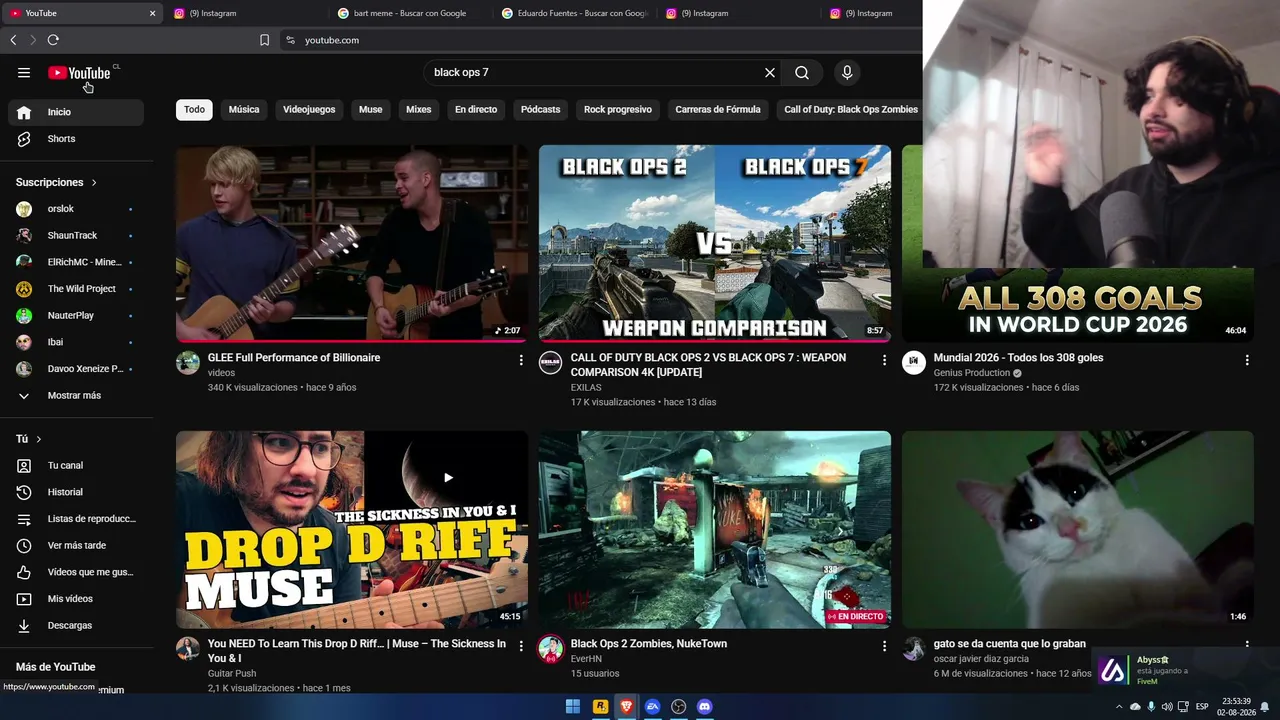Go back with the browser back arrow
The image size is (1280, 720).
pyautogui.click(x=13, y=40)
